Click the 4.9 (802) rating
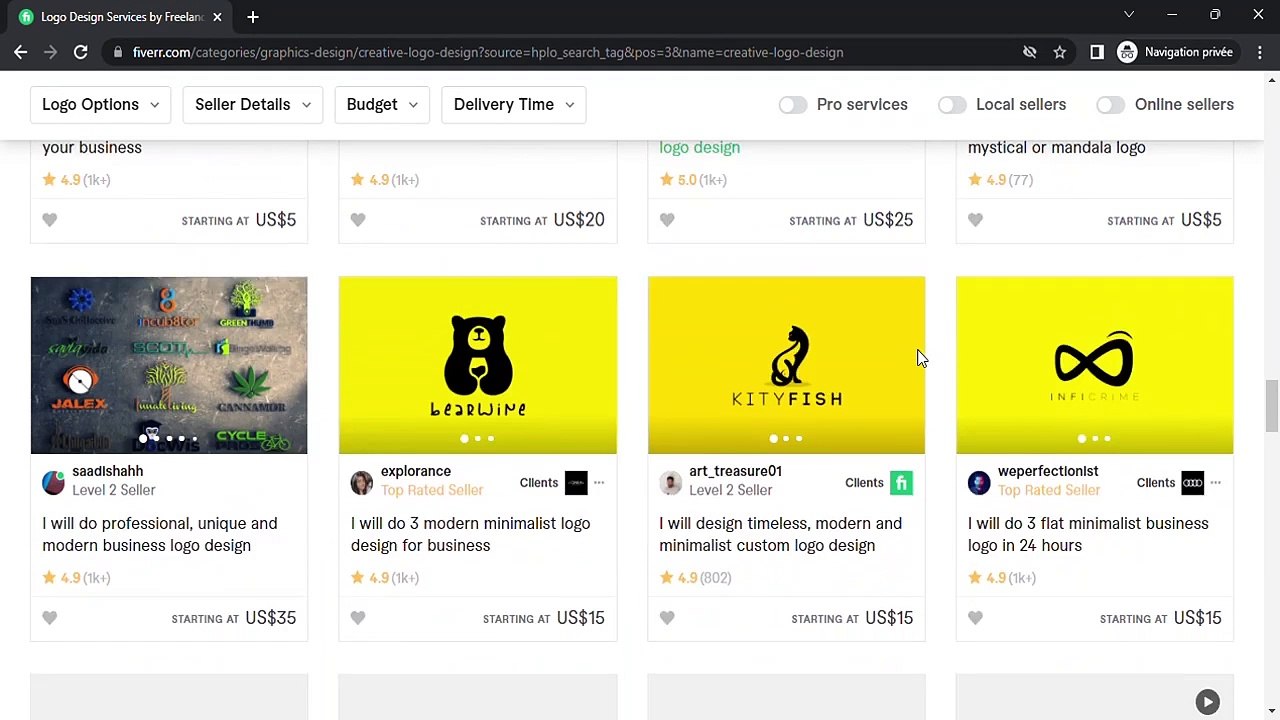The width and height of the screenshot is (1280, 720). coord(695,578)
